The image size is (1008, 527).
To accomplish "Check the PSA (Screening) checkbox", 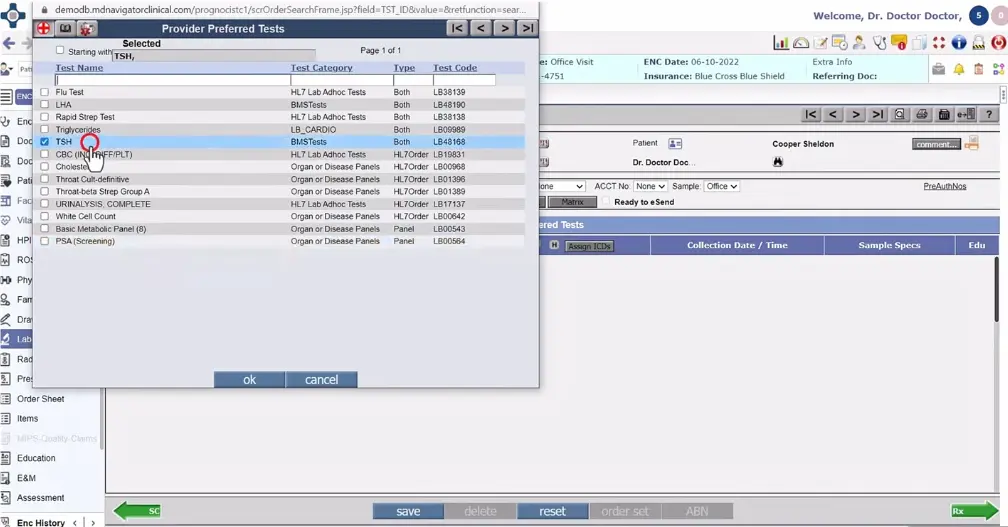I will coord(44,241).
